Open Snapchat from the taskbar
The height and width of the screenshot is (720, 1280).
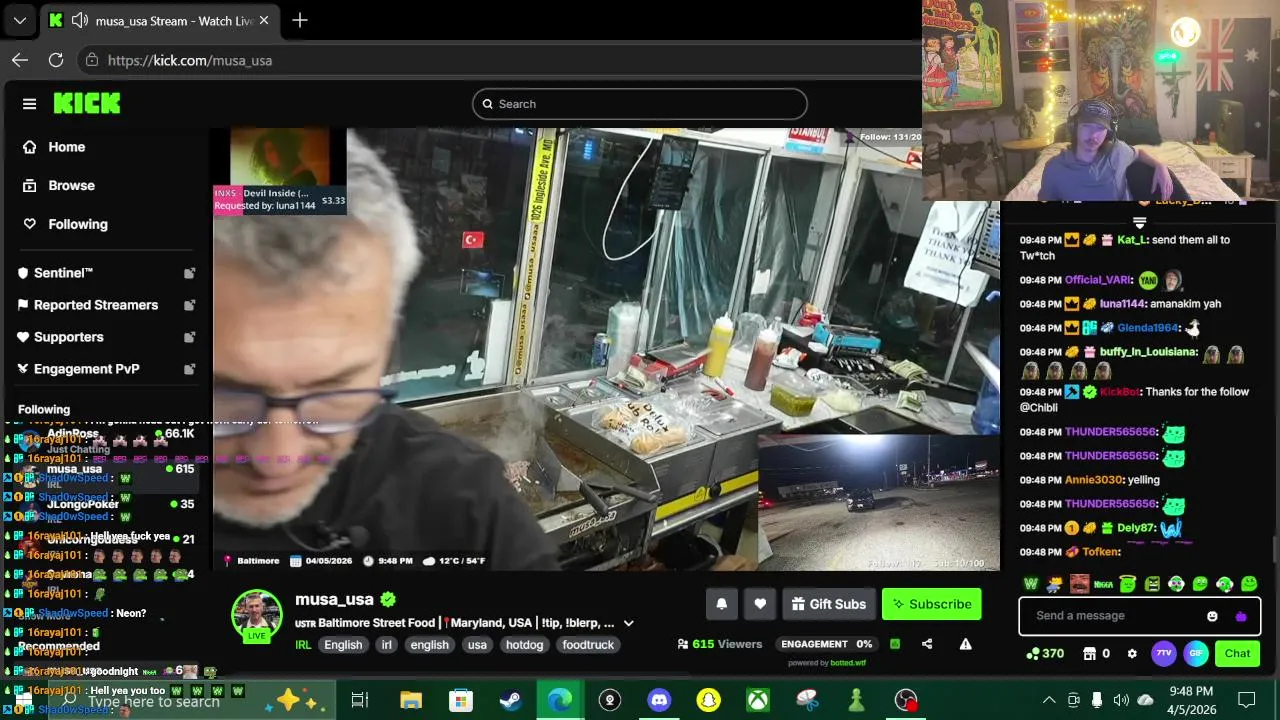[x=708, y=700]
